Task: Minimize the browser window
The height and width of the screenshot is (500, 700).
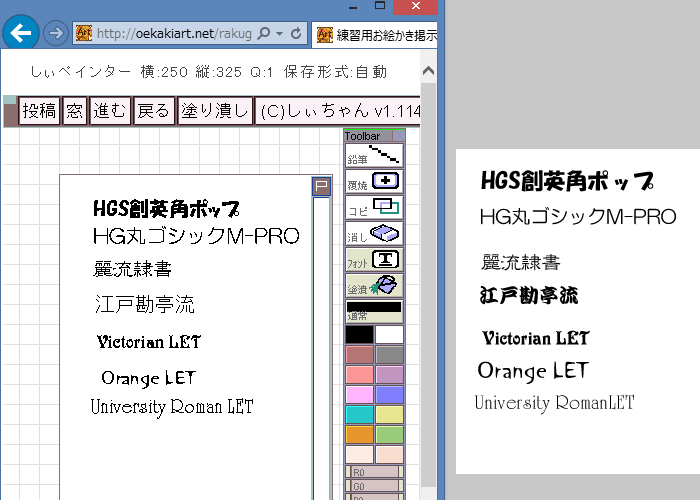Action: click(x=354, y=7)
